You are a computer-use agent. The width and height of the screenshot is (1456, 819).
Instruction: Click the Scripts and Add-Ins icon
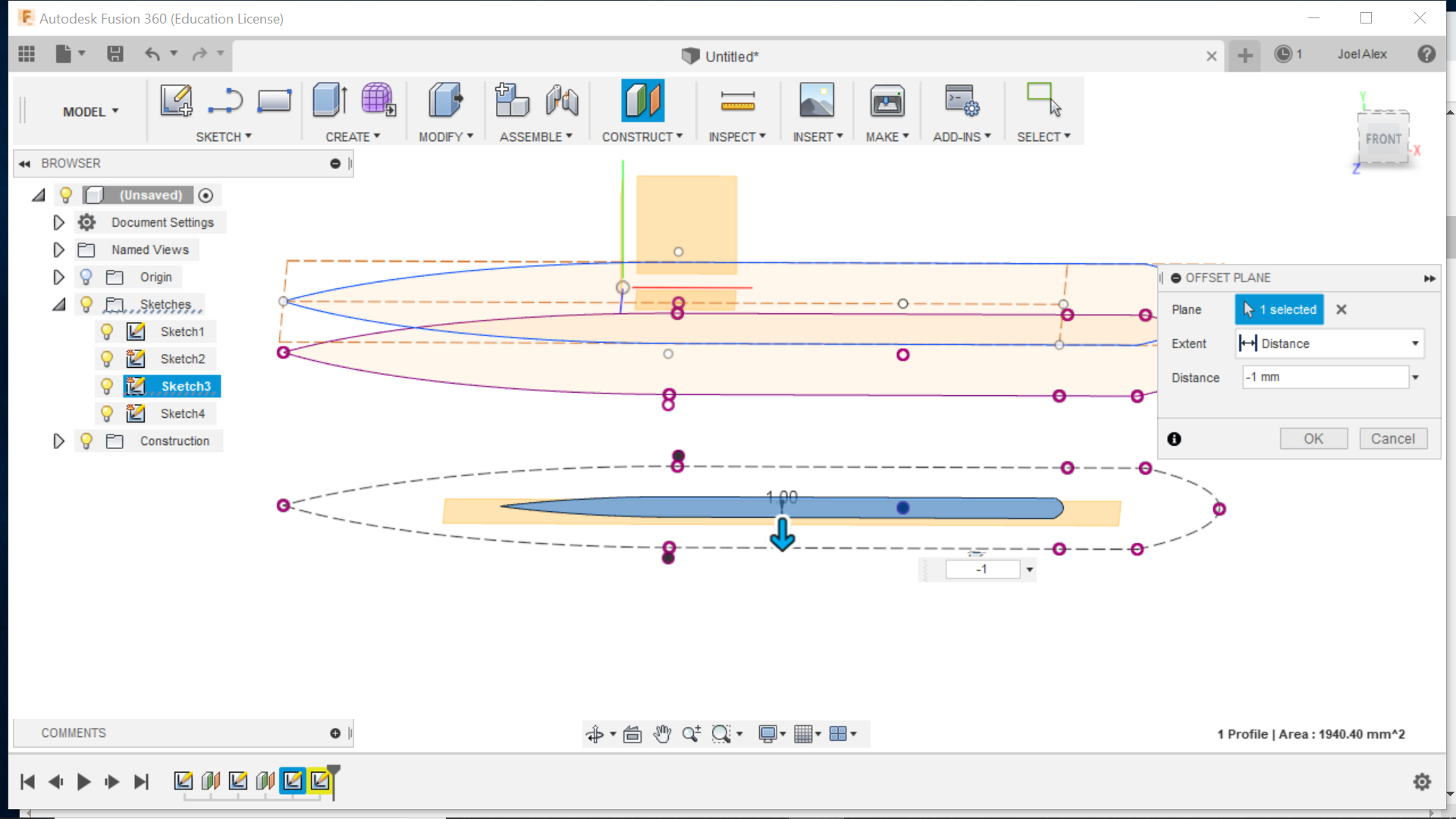(961, 100)
